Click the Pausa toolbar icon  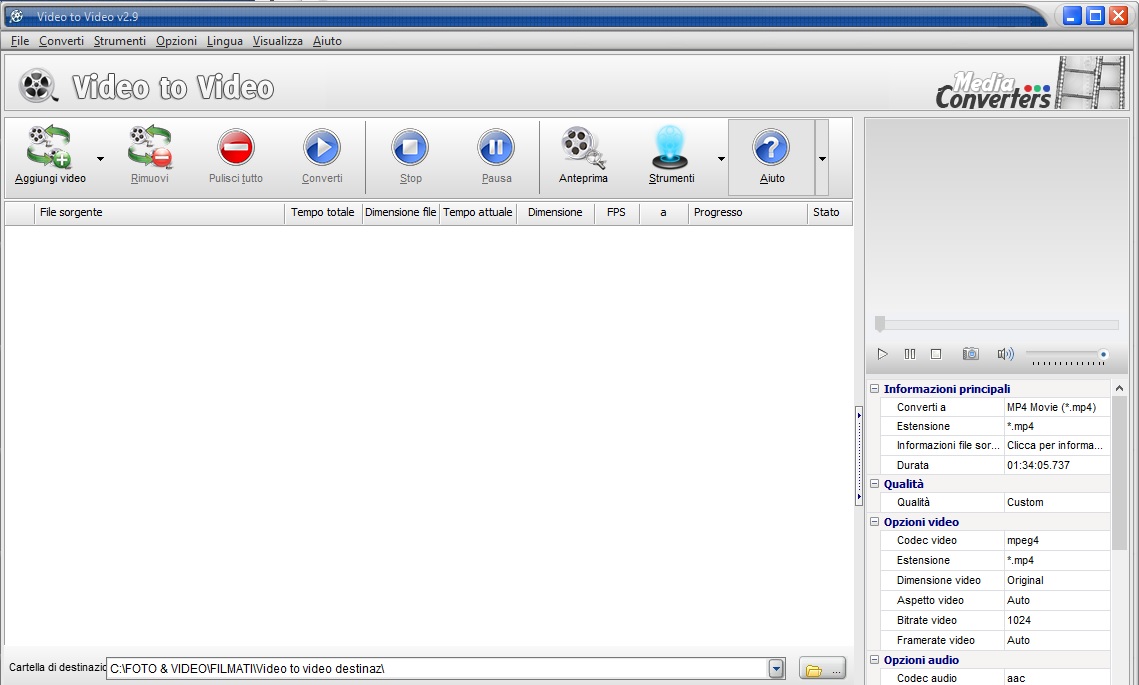coord(496,148)
